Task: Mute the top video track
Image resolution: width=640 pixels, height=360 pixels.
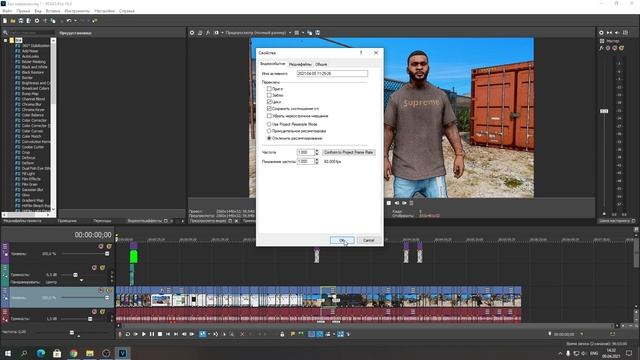Action: 101,246
